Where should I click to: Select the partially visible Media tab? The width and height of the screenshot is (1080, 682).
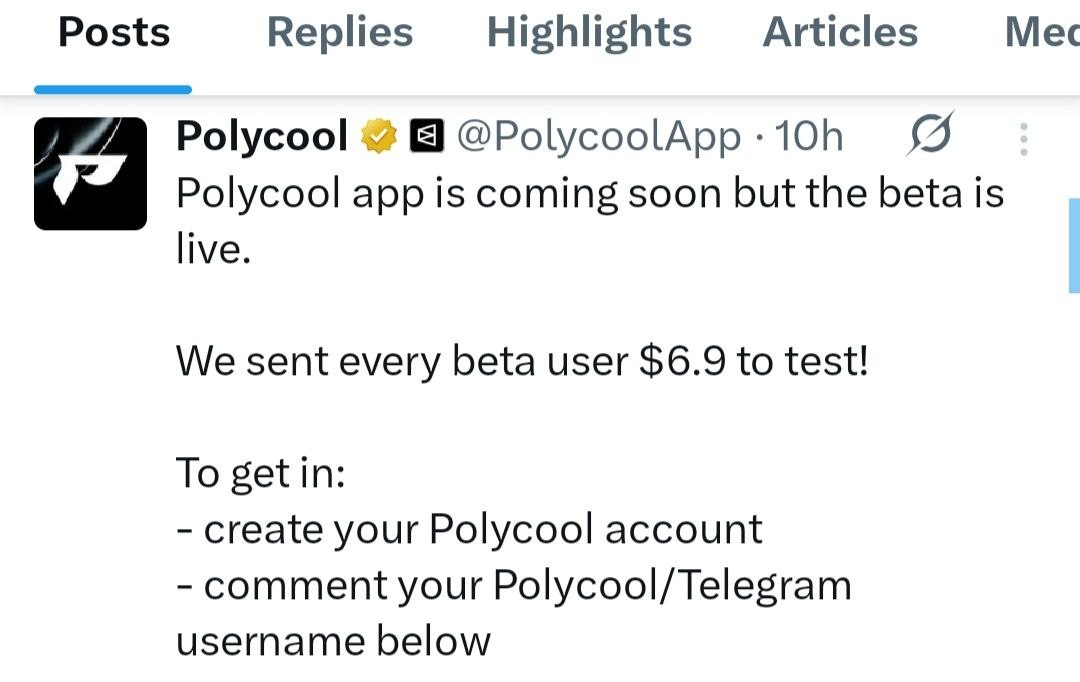click(1041, 33)
